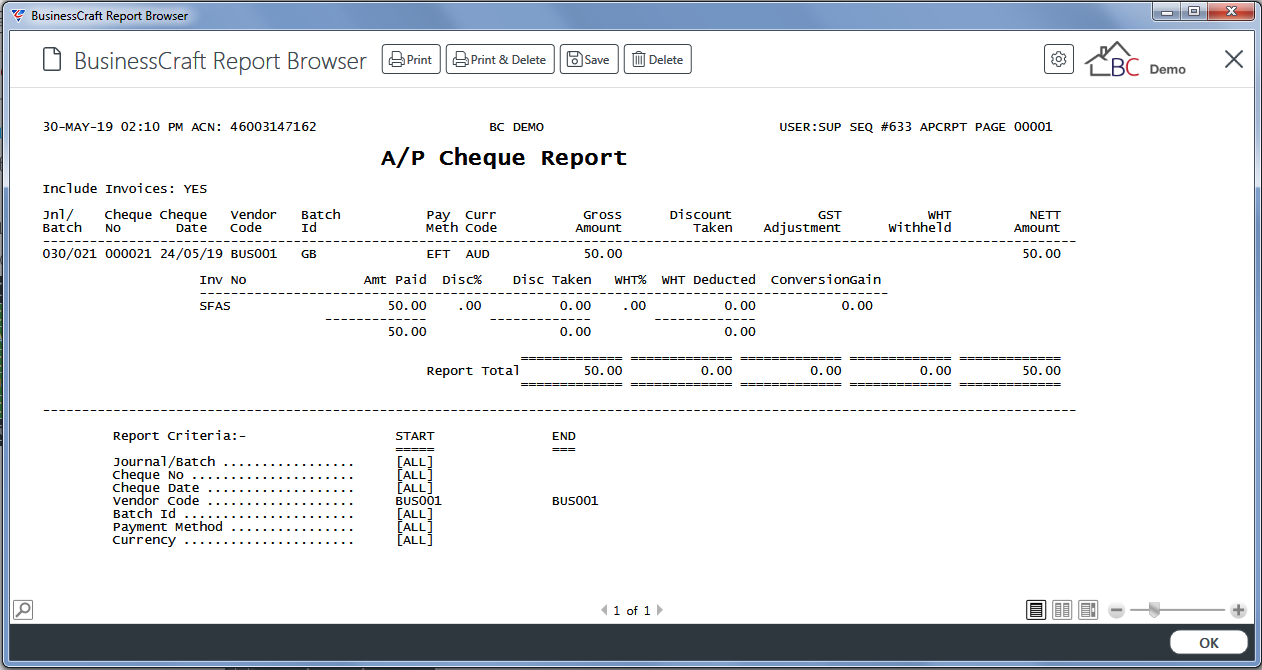The image size is (1262, 670).
Task: Click the "USER:SUP SEQ #633 APCRPT PAGE 00001" header text
Action: (916, 127)
